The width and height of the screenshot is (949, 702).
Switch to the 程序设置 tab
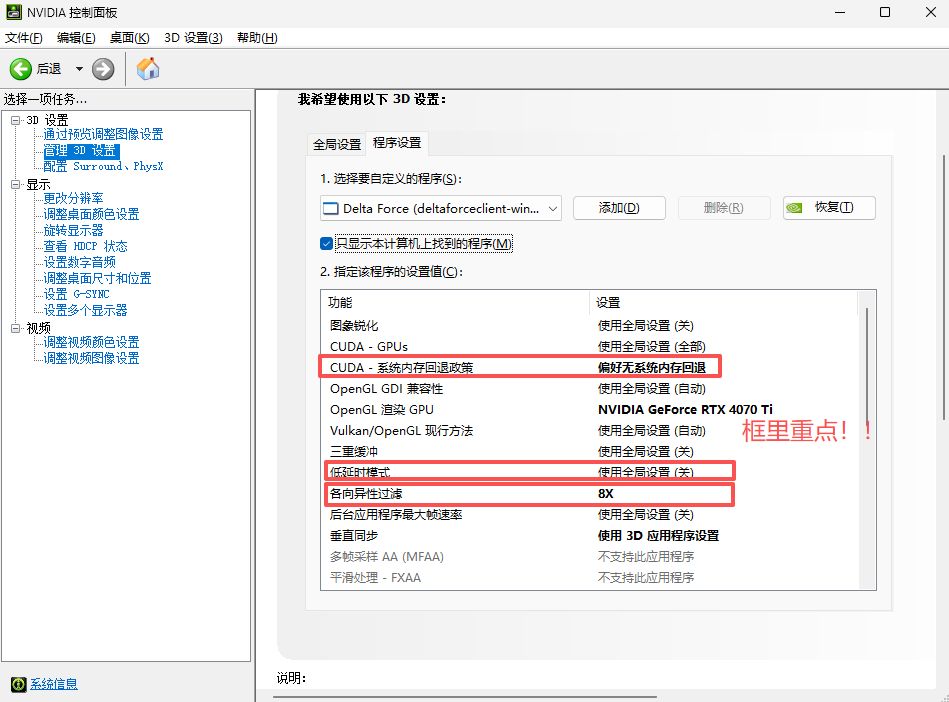pyautogui.click(x=397, y=143)
